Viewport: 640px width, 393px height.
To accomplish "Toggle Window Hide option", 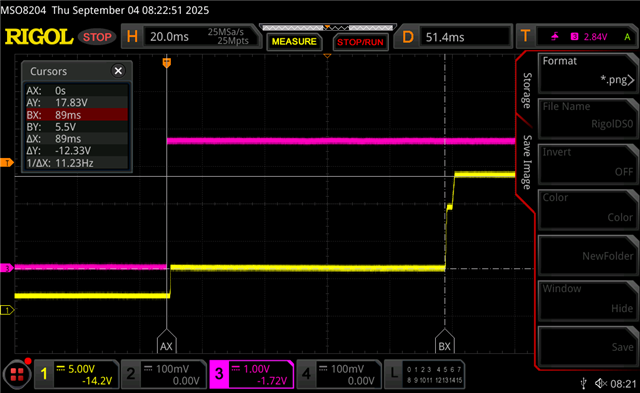I will (x=588, y=300).
